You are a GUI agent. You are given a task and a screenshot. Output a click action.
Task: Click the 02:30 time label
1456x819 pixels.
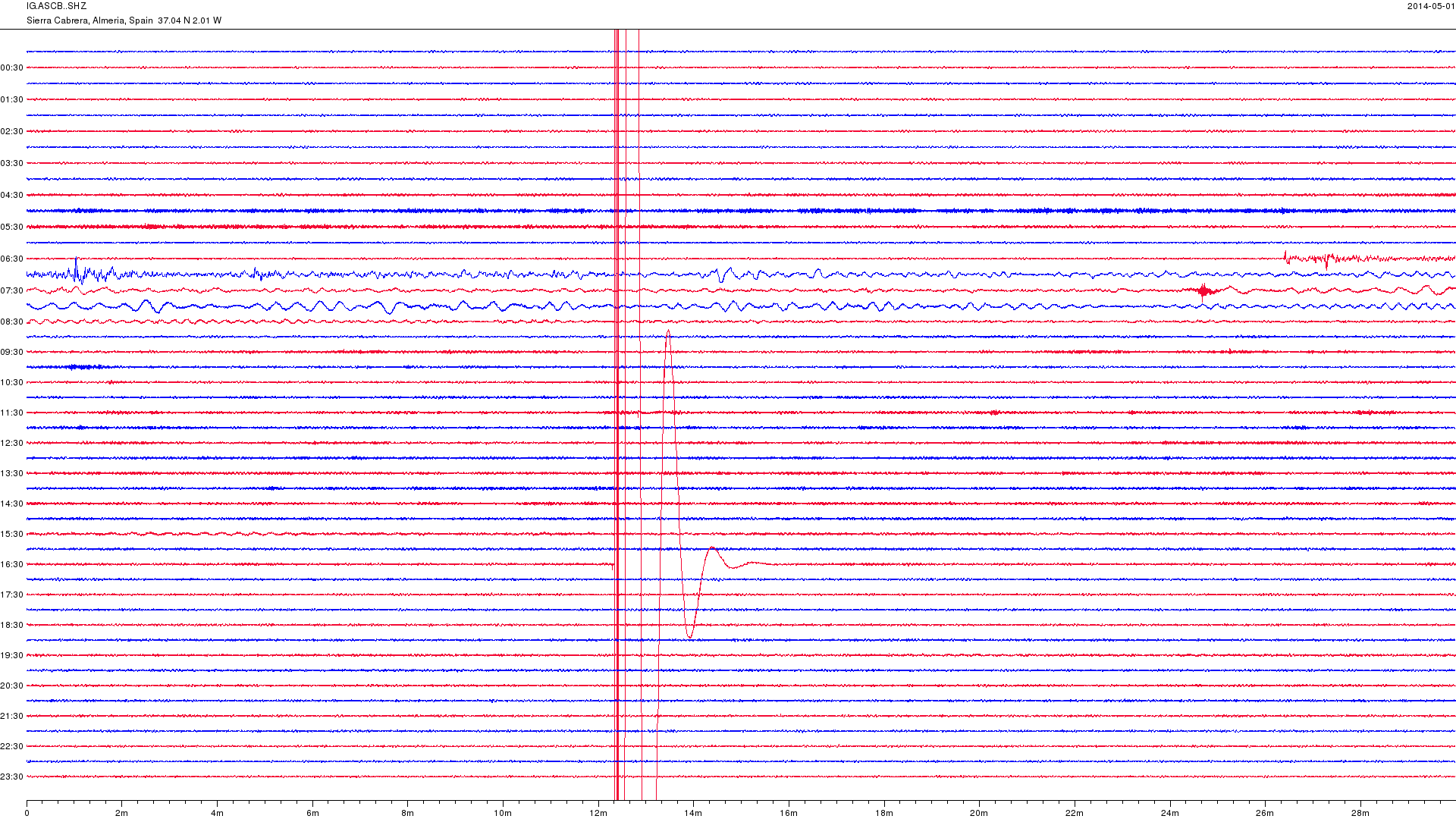(12, 132)
